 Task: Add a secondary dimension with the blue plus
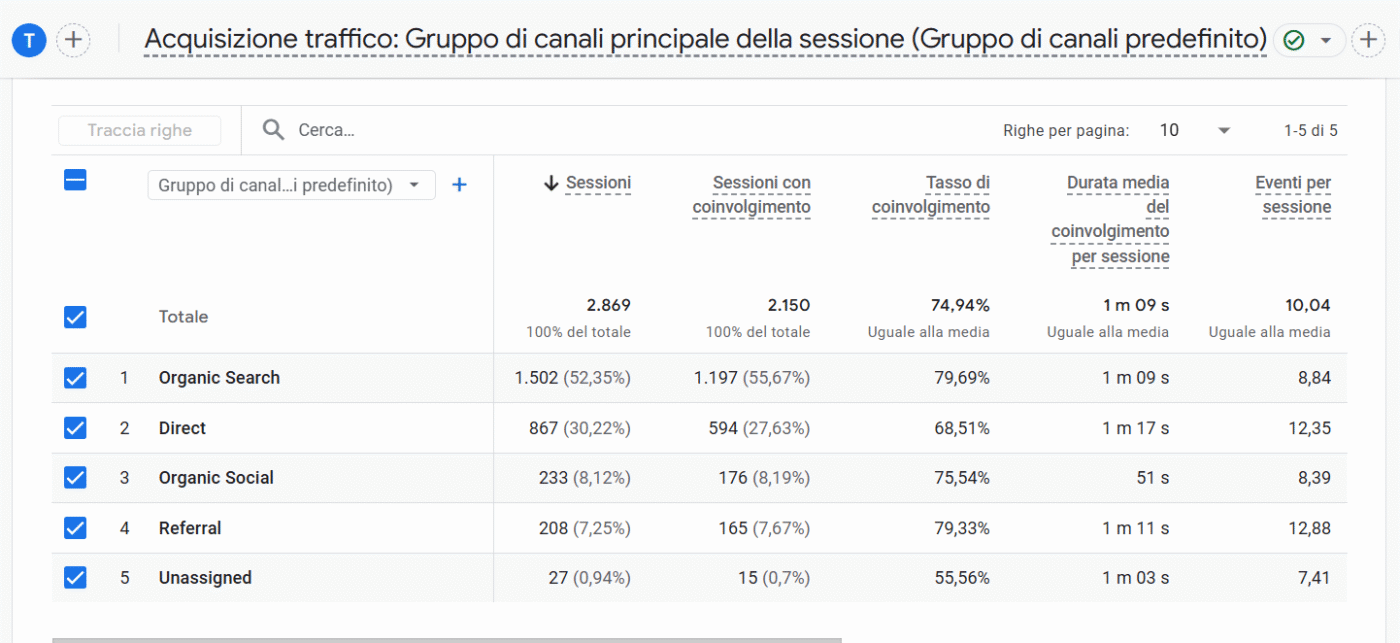[459, 185]
